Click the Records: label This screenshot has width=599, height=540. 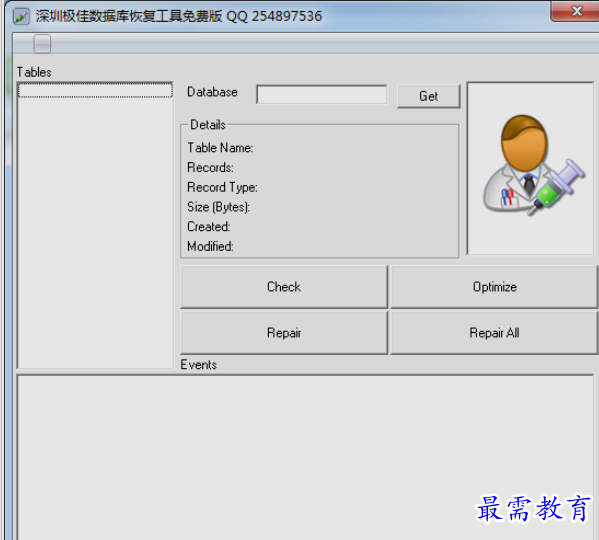[x=210, y=168]
